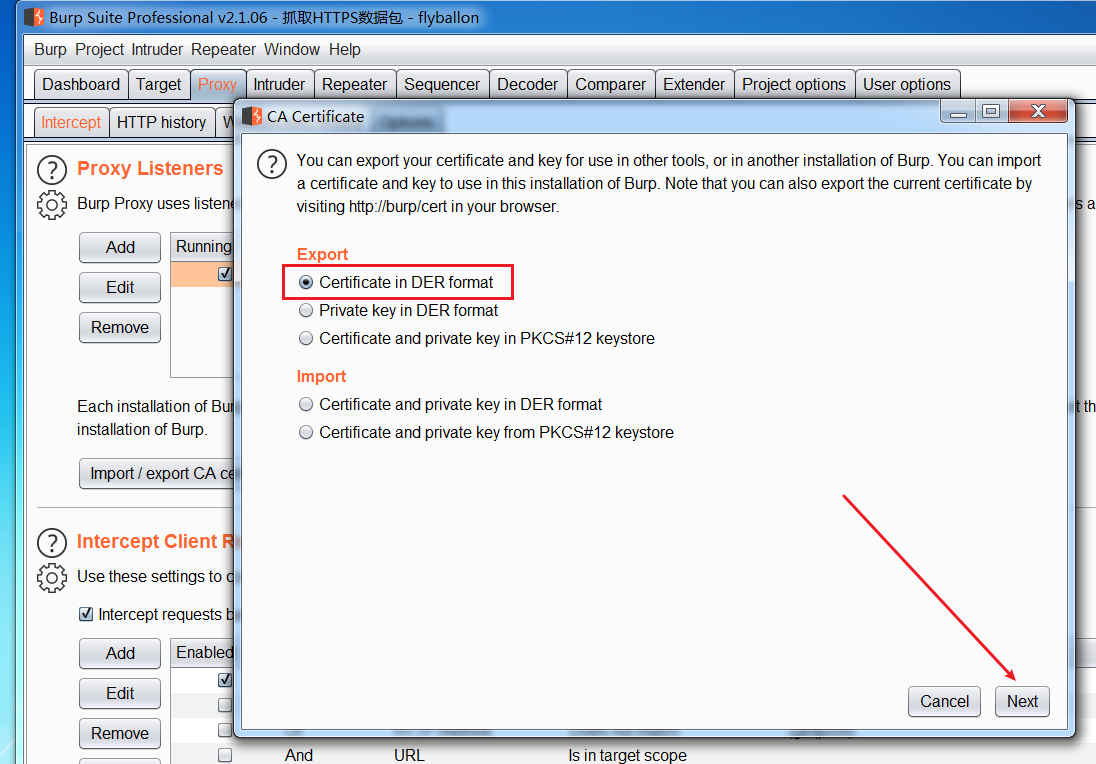Switch to Dashboard tab

(81, 85)
